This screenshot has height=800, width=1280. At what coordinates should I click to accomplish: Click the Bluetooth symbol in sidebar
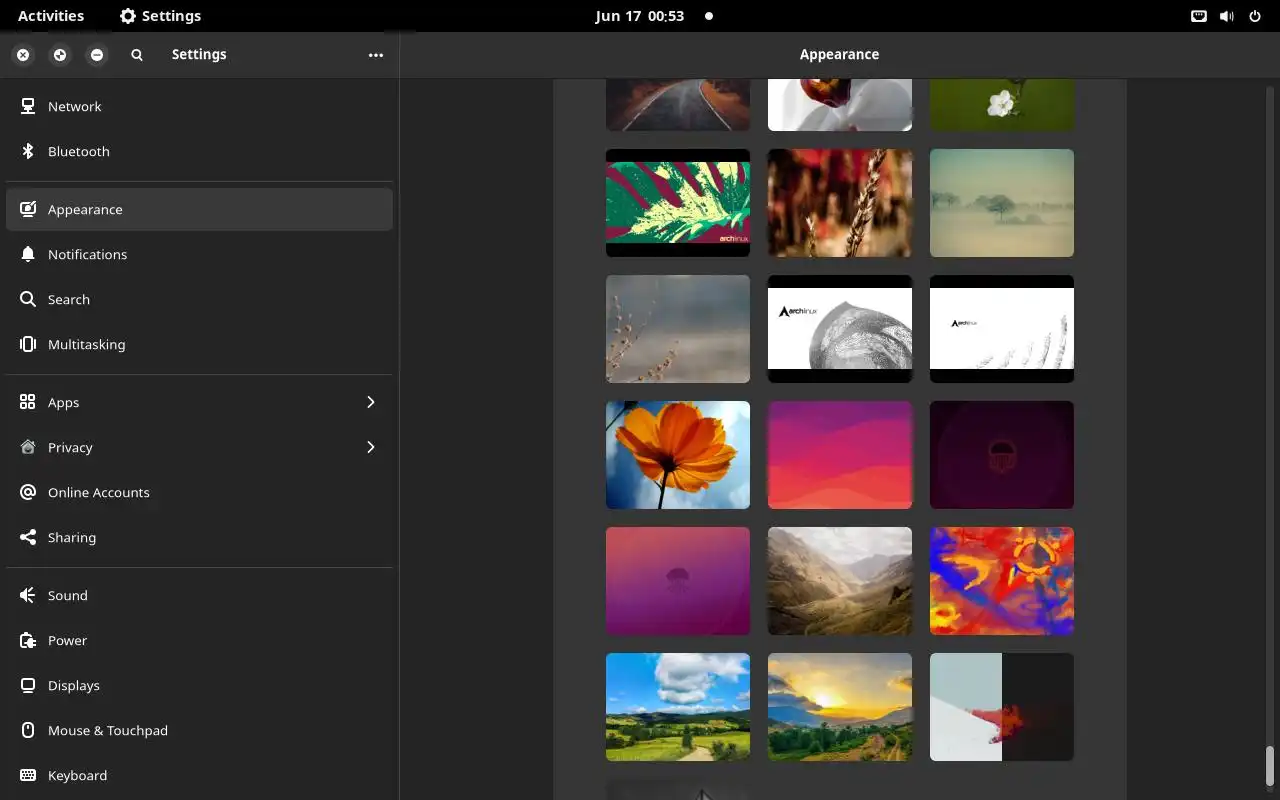tap(28, 151)
